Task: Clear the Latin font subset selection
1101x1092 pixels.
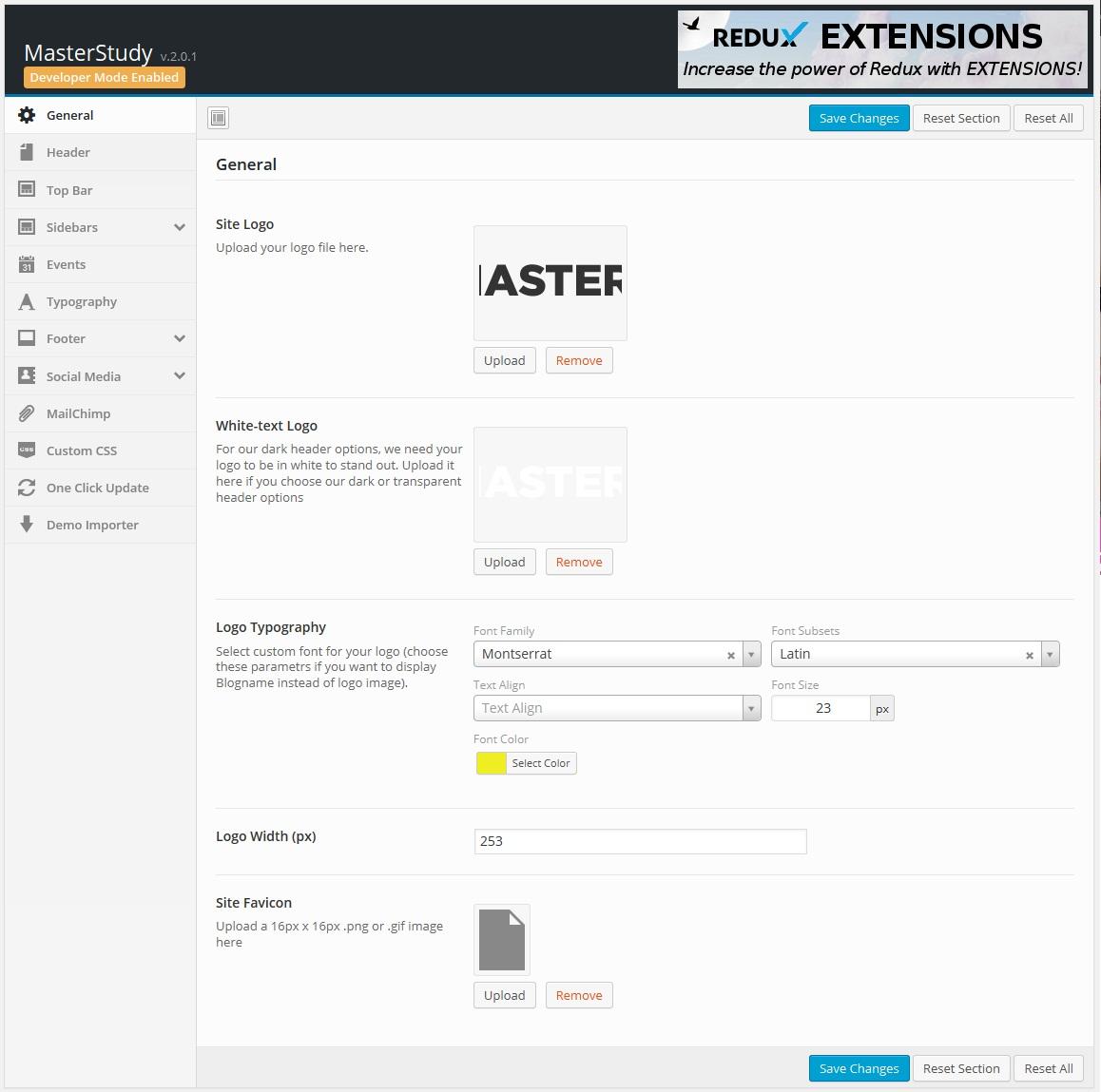Action: point(1030,655)
